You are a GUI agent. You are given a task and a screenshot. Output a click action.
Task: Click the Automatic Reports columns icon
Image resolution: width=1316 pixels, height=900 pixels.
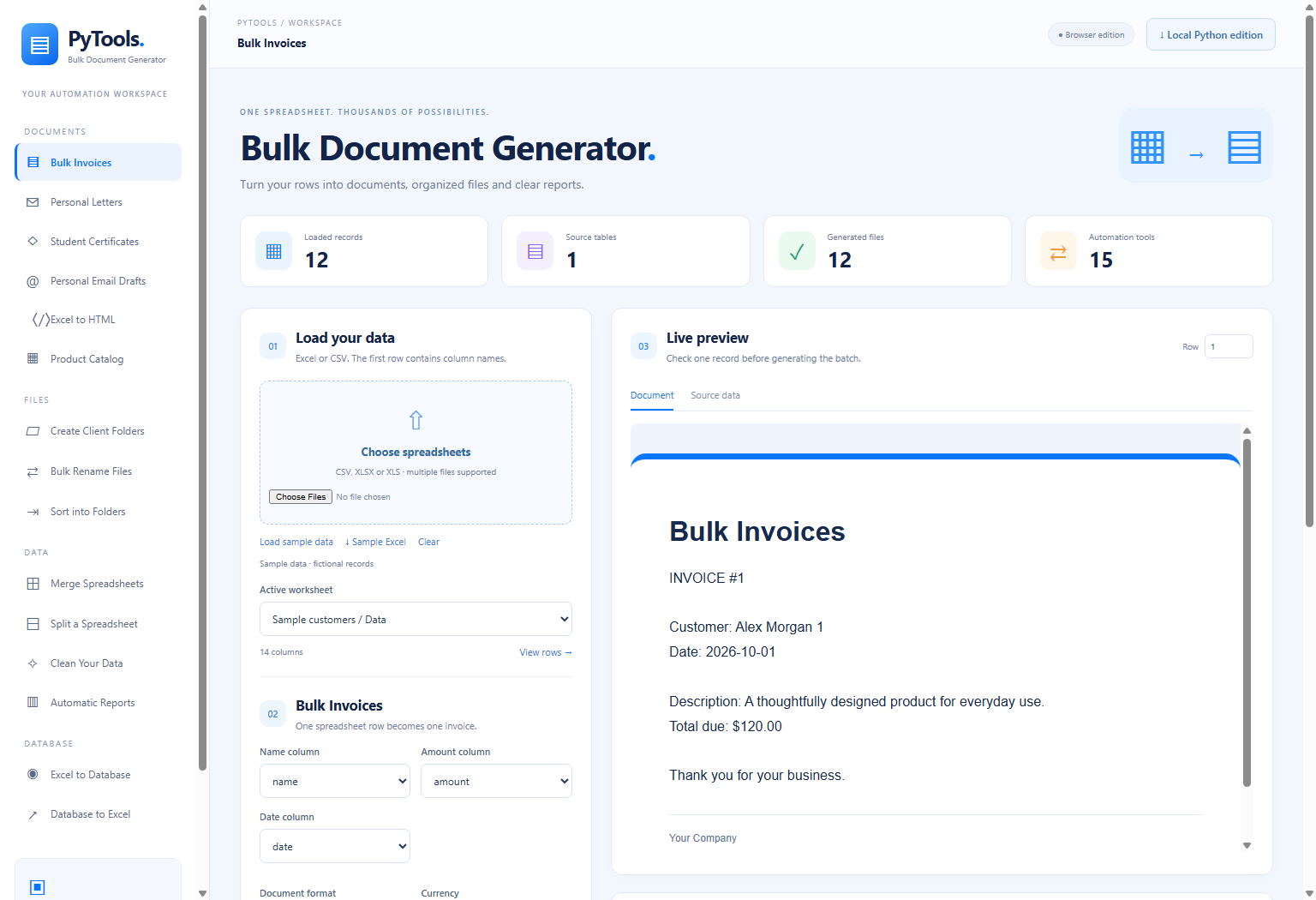[x=33, y=702]
